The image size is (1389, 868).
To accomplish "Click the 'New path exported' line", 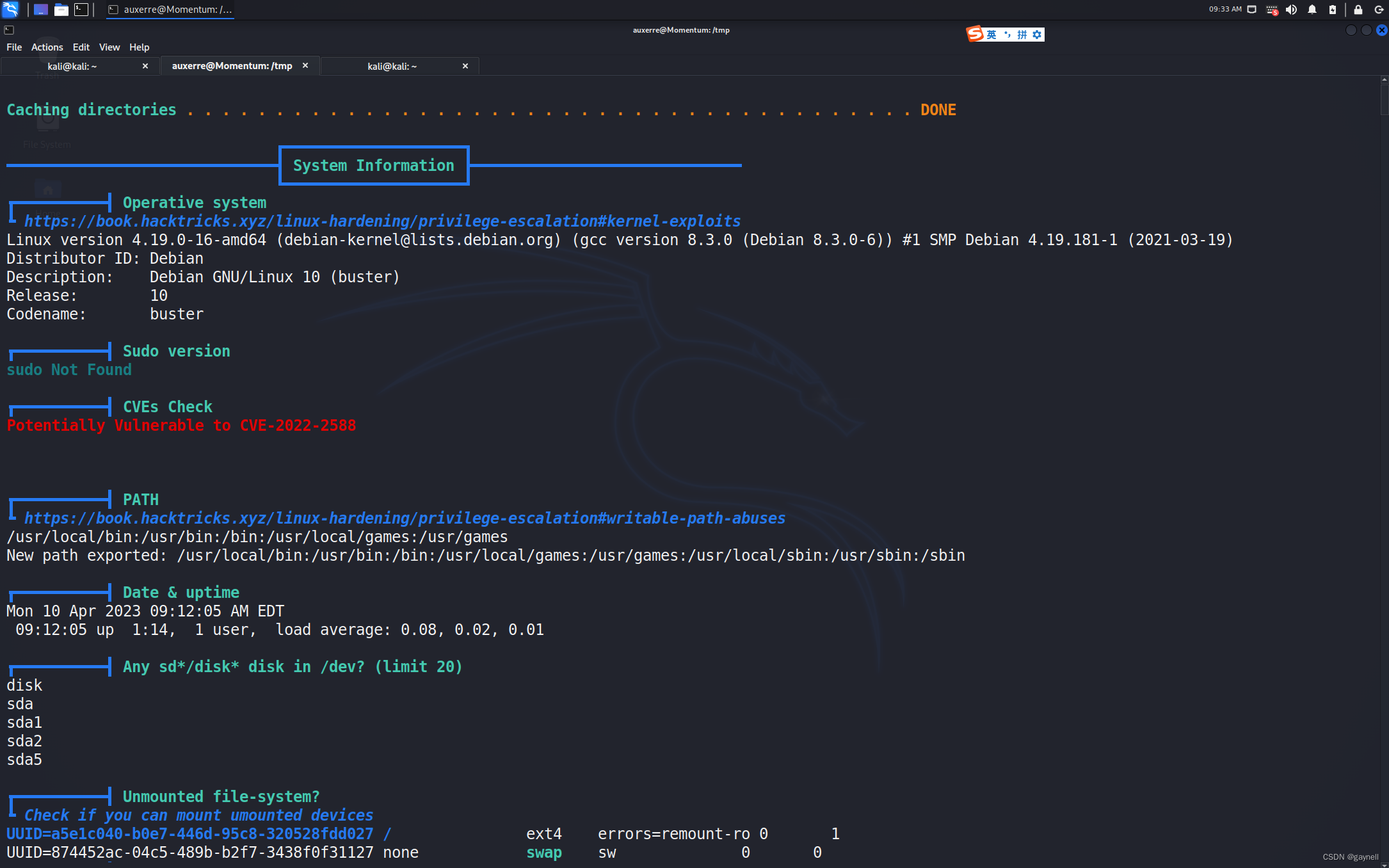I will tap(486, 556).
